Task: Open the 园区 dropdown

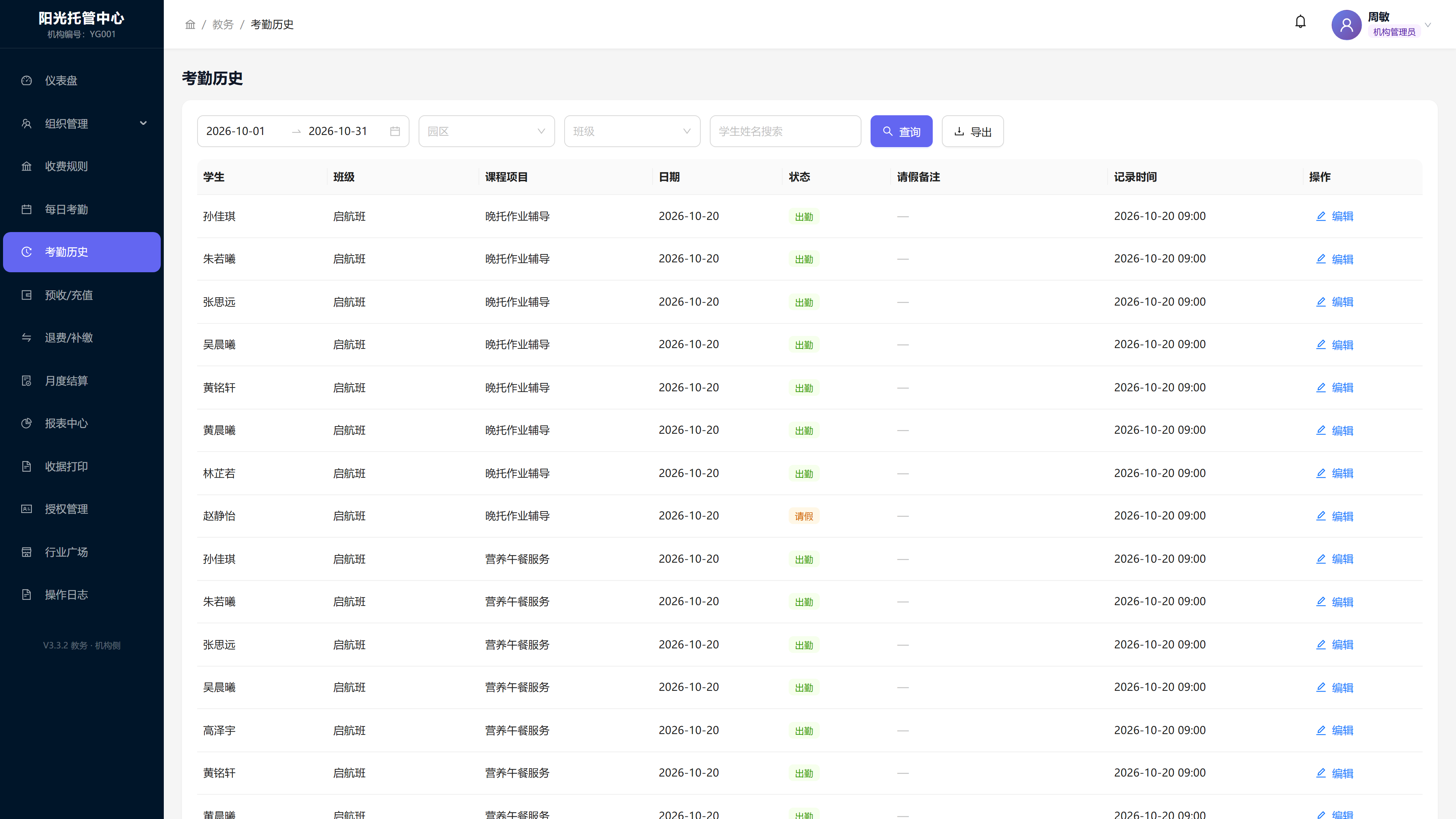Action: [x=486, y=131]
